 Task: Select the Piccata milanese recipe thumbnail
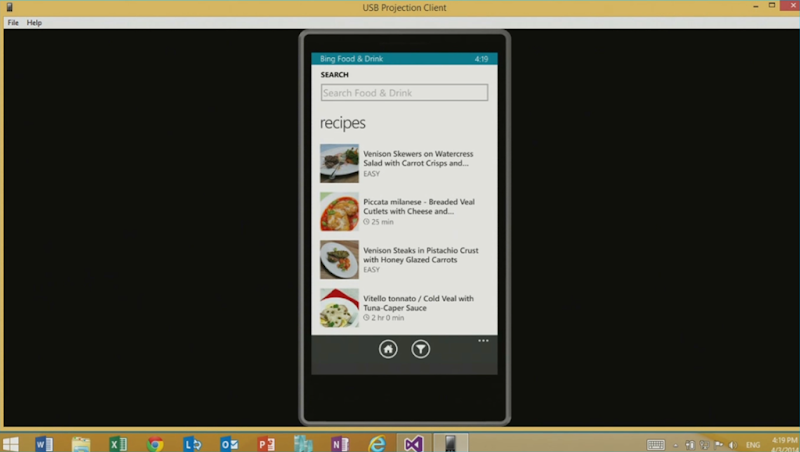(339, 211)
